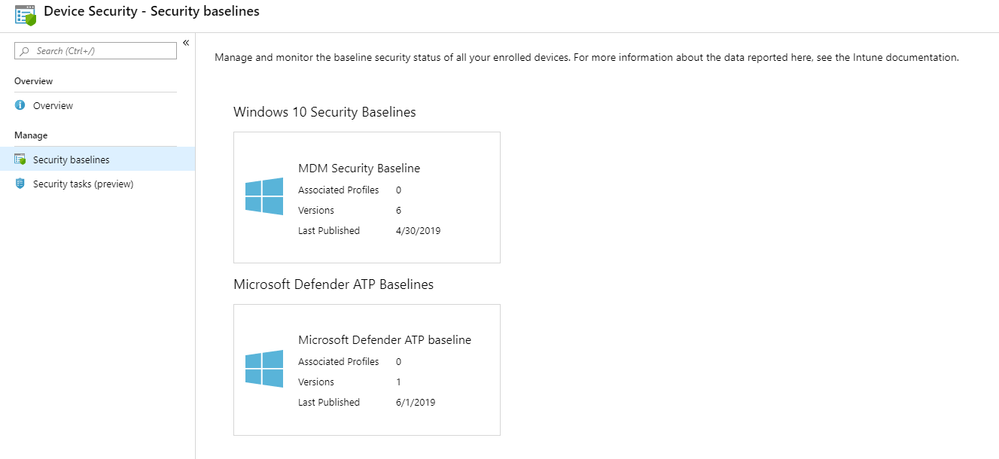Open the Microsoft Defender ATP baseline title

[x=385, y=340]
